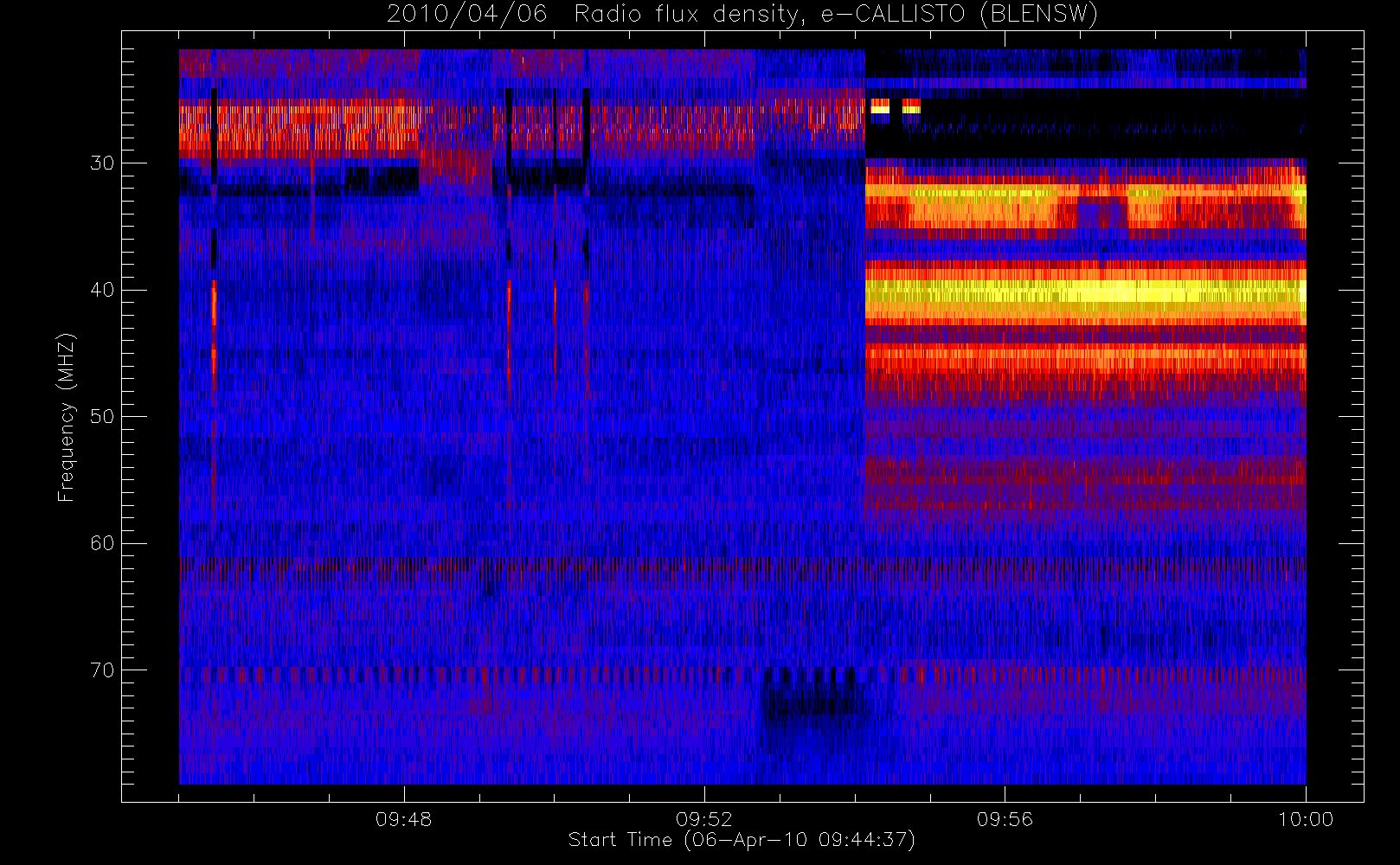Click the 09:52 time tick label

tap(704, 819)
